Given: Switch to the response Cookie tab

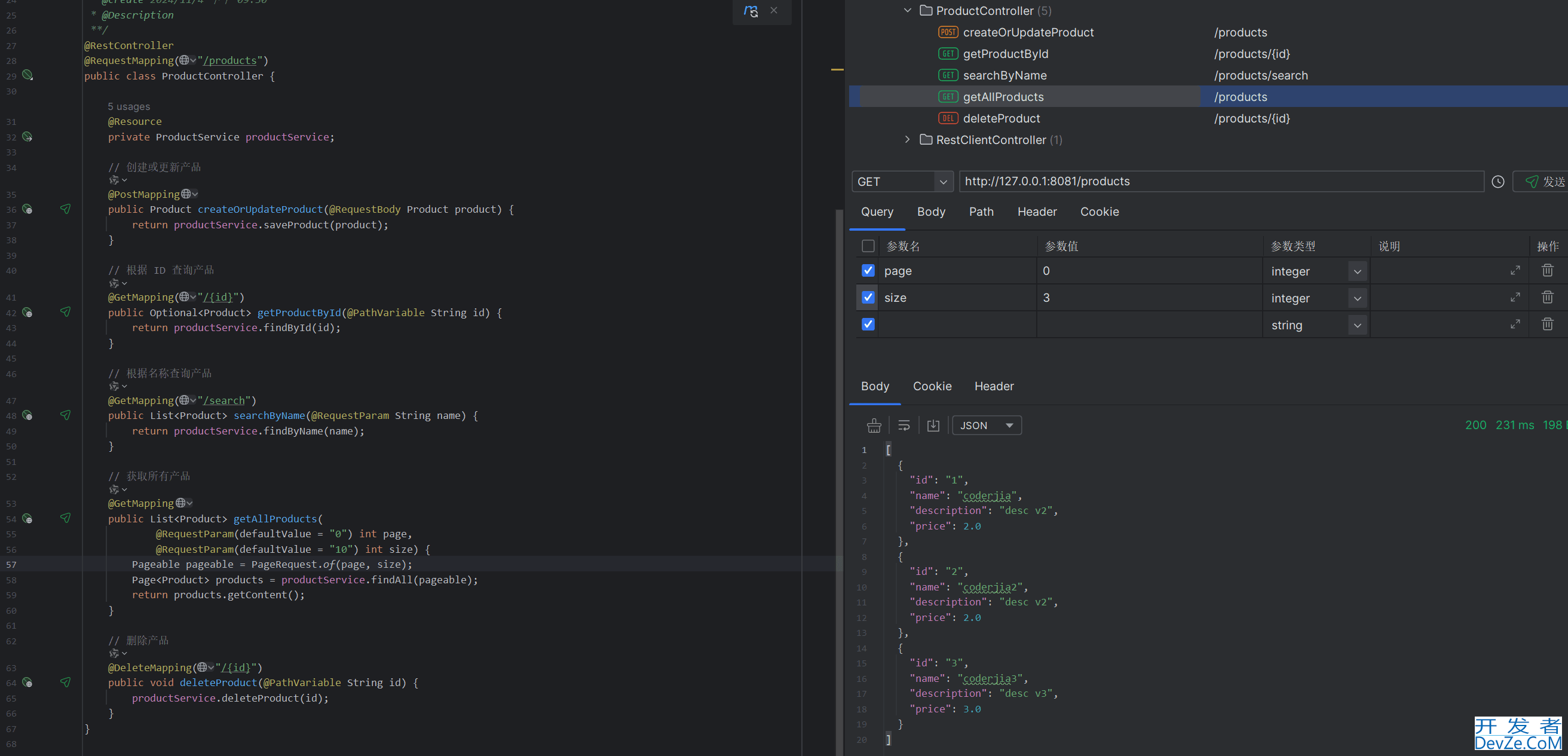Looking at the screenshot, I should pos(932,386).
